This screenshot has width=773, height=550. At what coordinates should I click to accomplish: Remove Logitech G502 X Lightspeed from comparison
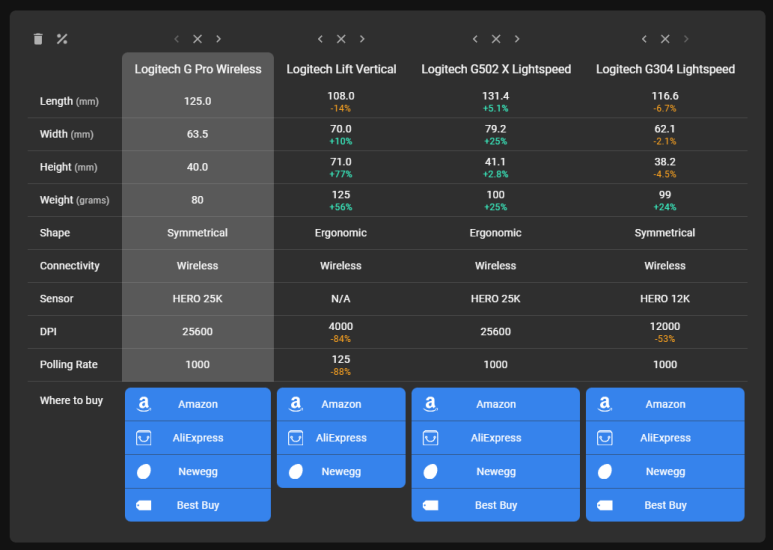click(495, 39)
